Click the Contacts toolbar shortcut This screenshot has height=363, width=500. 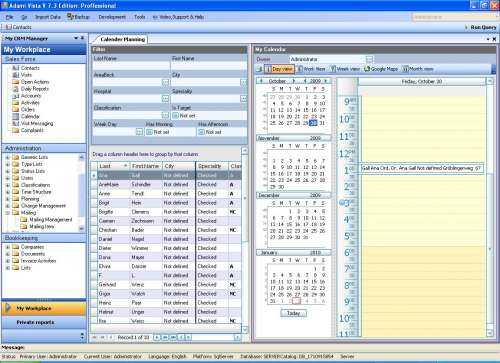pos(19,27)
